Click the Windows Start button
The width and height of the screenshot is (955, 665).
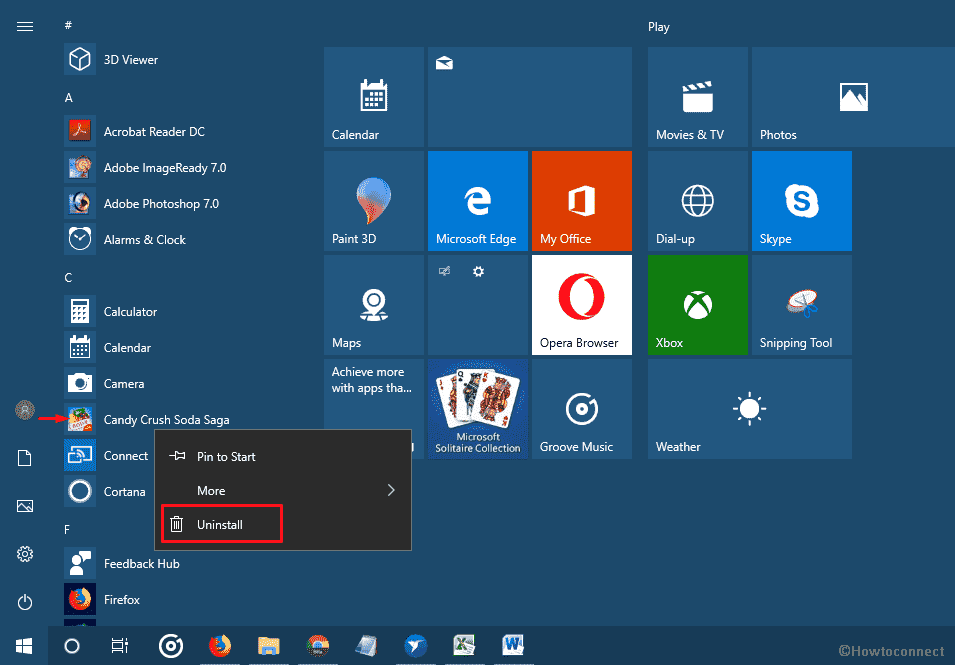pyautogui.click(x=24, y=646)
